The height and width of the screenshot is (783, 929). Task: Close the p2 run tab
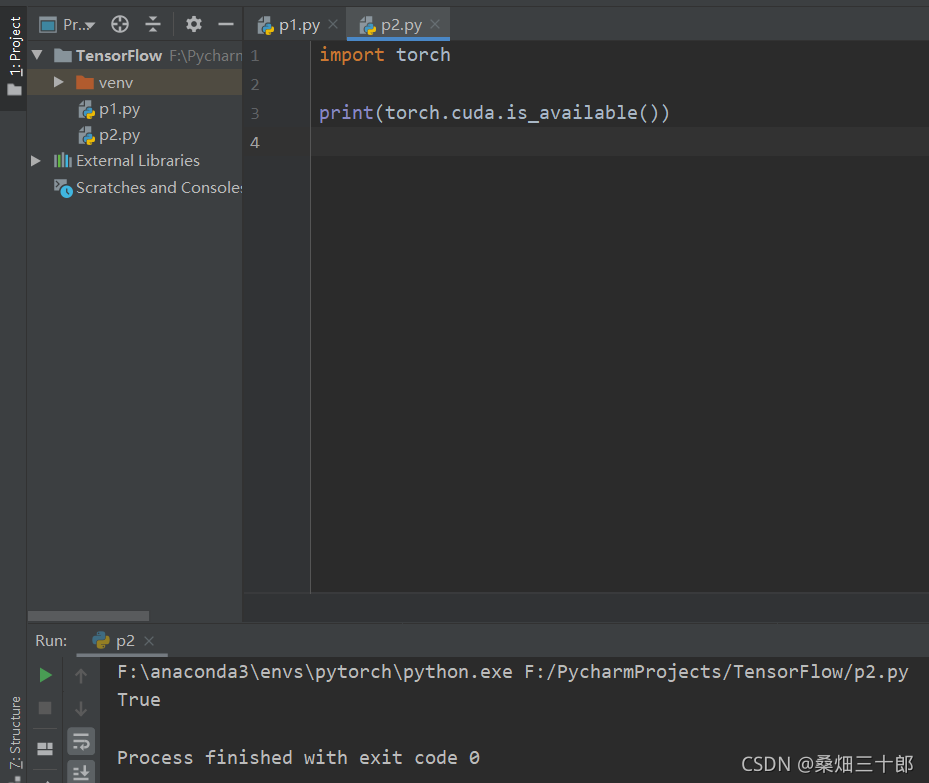(x=149, y=641)
